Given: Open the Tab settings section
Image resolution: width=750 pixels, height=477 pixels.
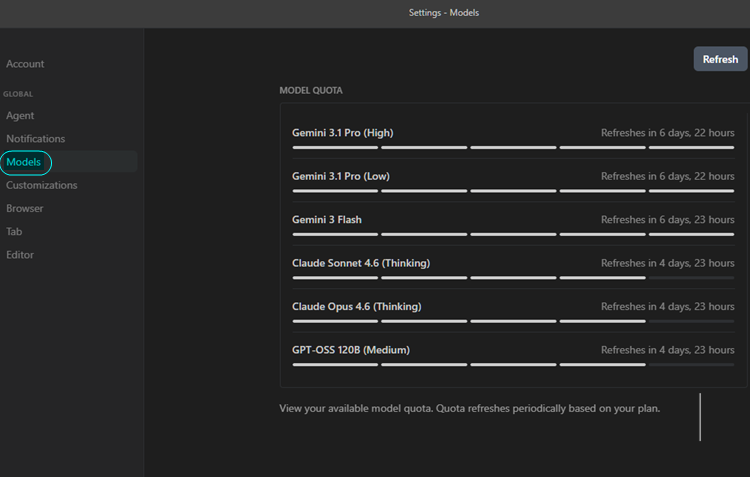Looking at the screenshot, I should (x=14, y=232).
